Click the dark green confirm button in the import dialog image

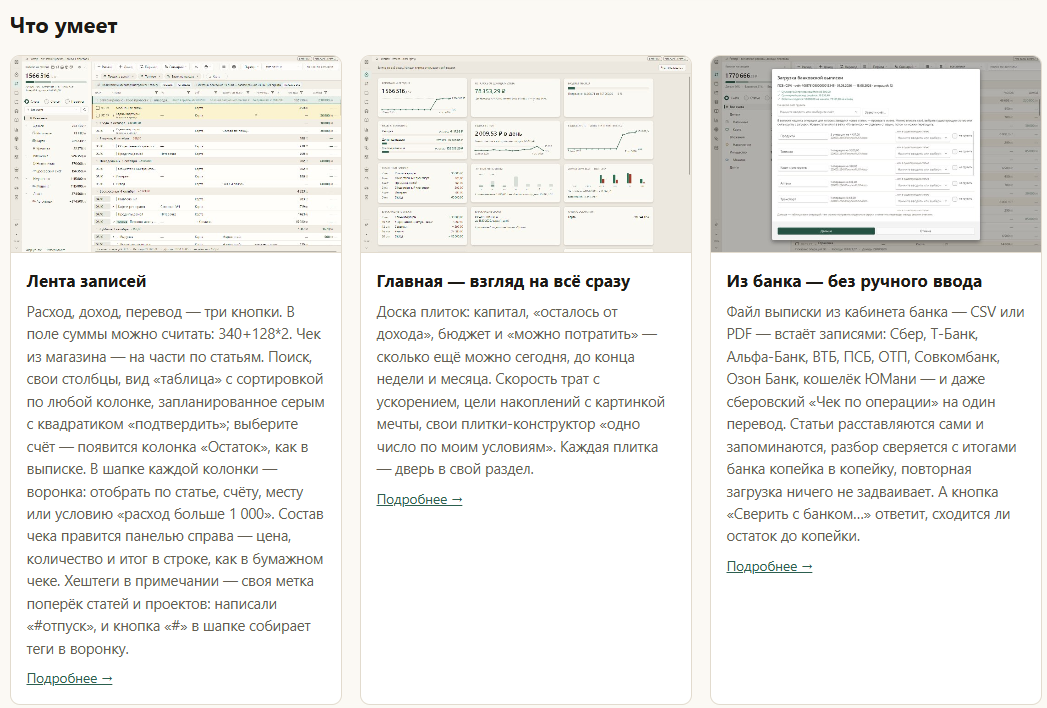coord(826,231)
